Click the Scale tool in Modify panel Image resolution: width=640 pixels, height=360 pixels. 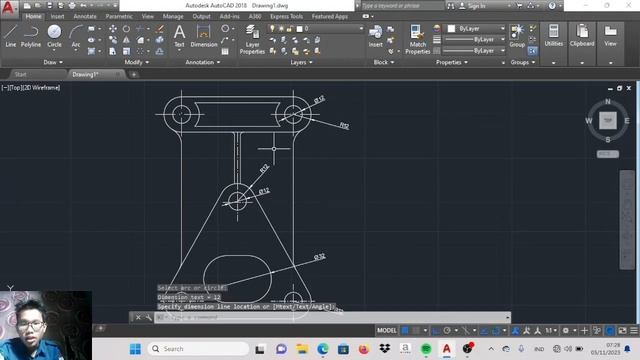click(x=127, y=51)
